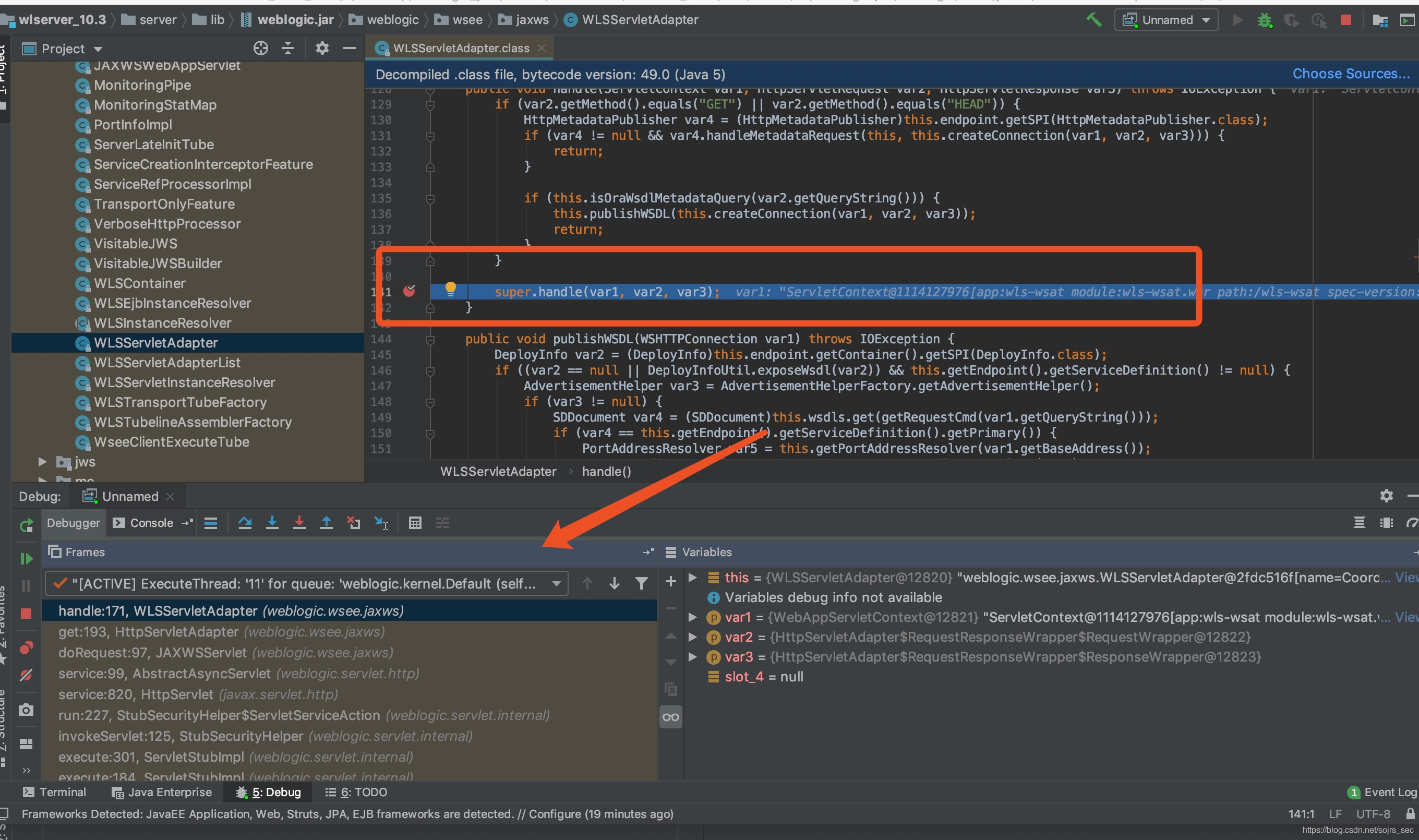Click the Step Into icon

272,523
